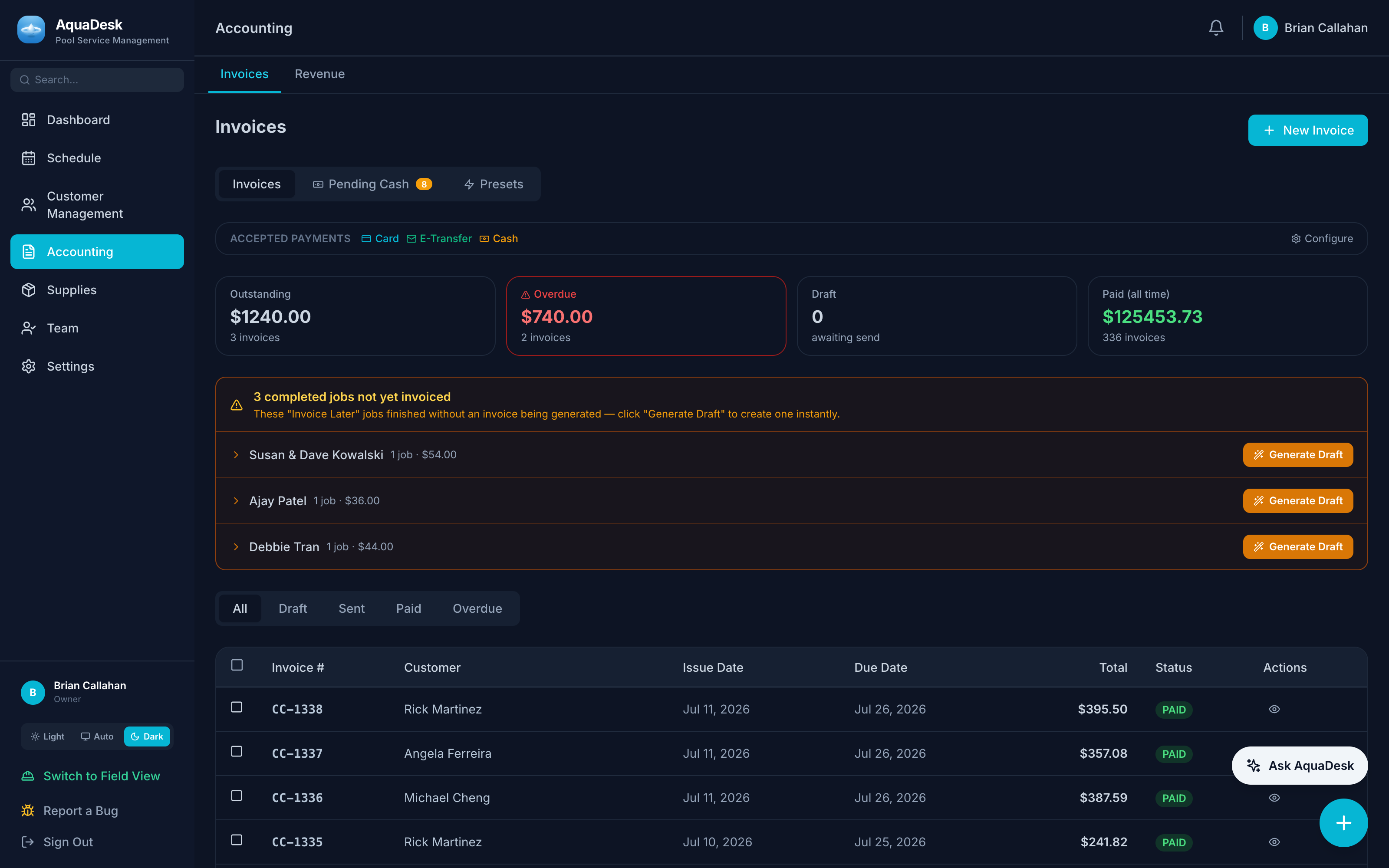Select the Invoices pill sub-tab
This screenshot has width=1389, height=868.
[257, 184]
